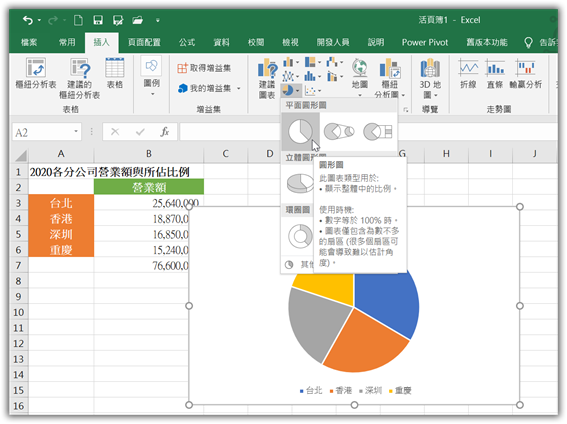Switch to the 資料 tab

221,42
